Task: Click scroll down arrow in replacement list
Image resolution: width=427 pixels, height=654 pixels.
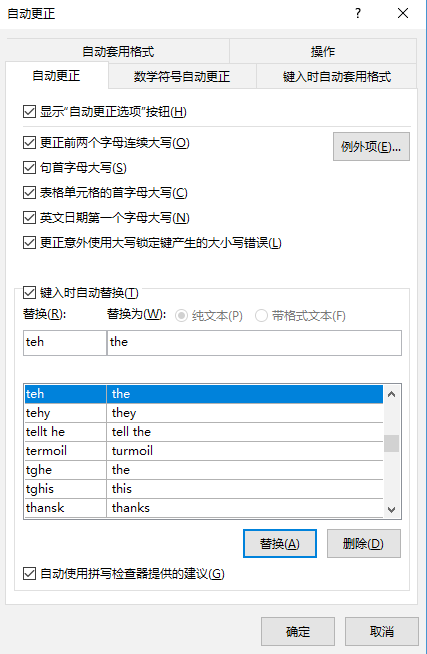Action: (391, 509)
